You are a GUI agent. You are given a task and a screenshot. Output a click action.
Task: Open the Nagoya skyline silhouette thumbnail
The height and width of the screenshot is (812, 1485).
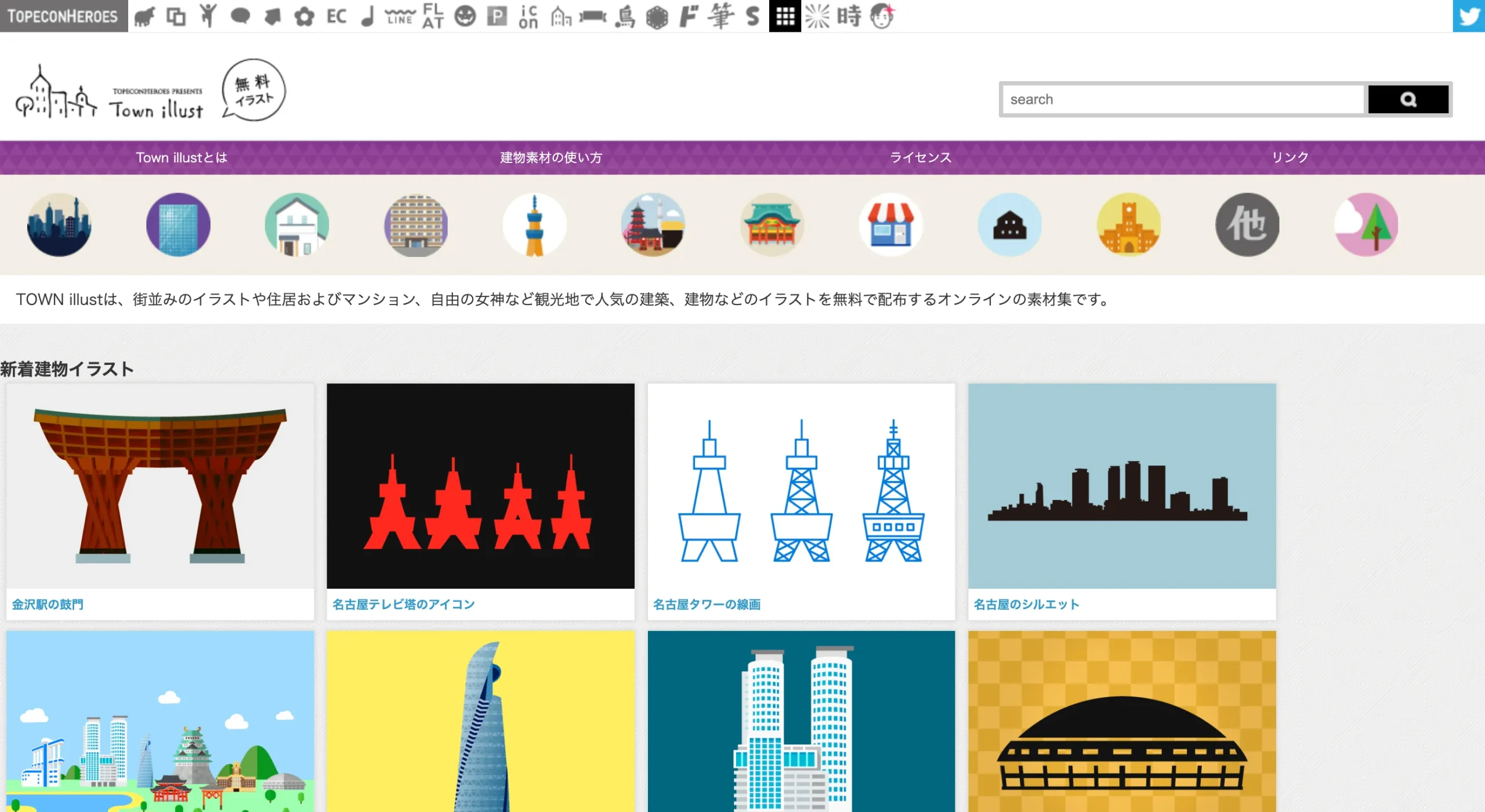click(1122, 486)
